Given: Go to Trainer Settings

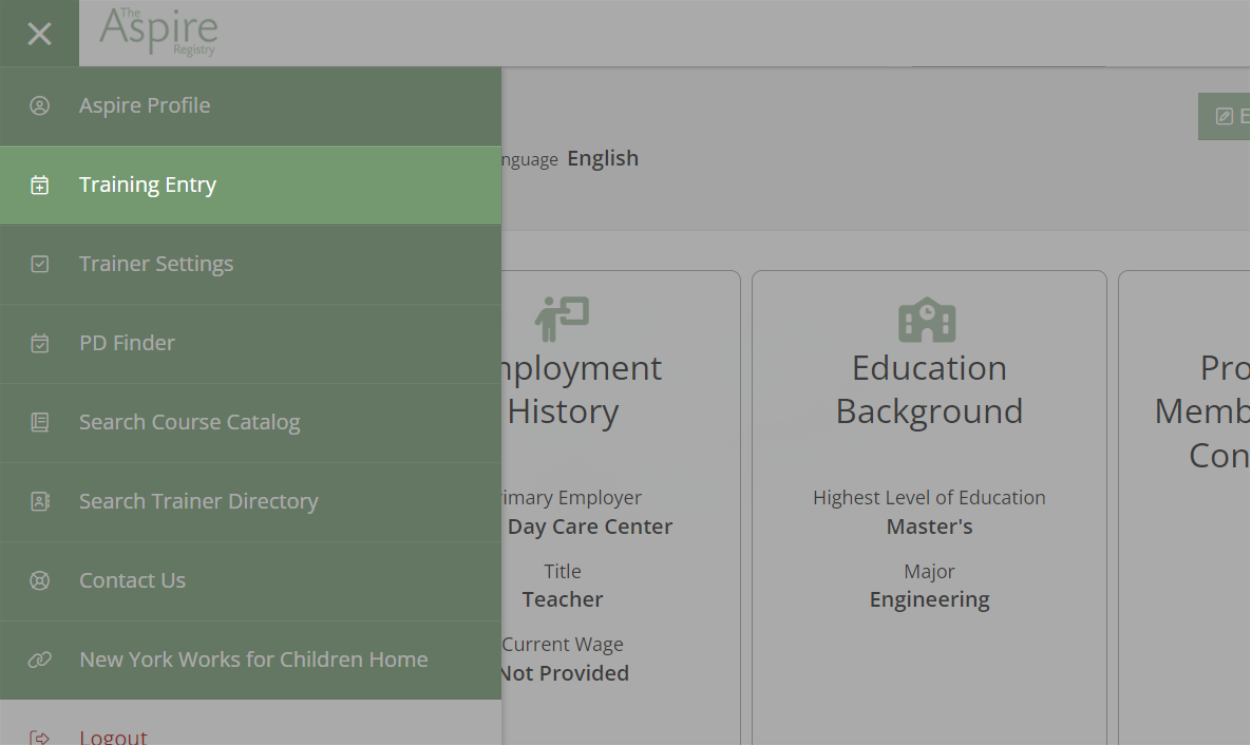Looking at the screenshot, I should [x=250, y=264].
